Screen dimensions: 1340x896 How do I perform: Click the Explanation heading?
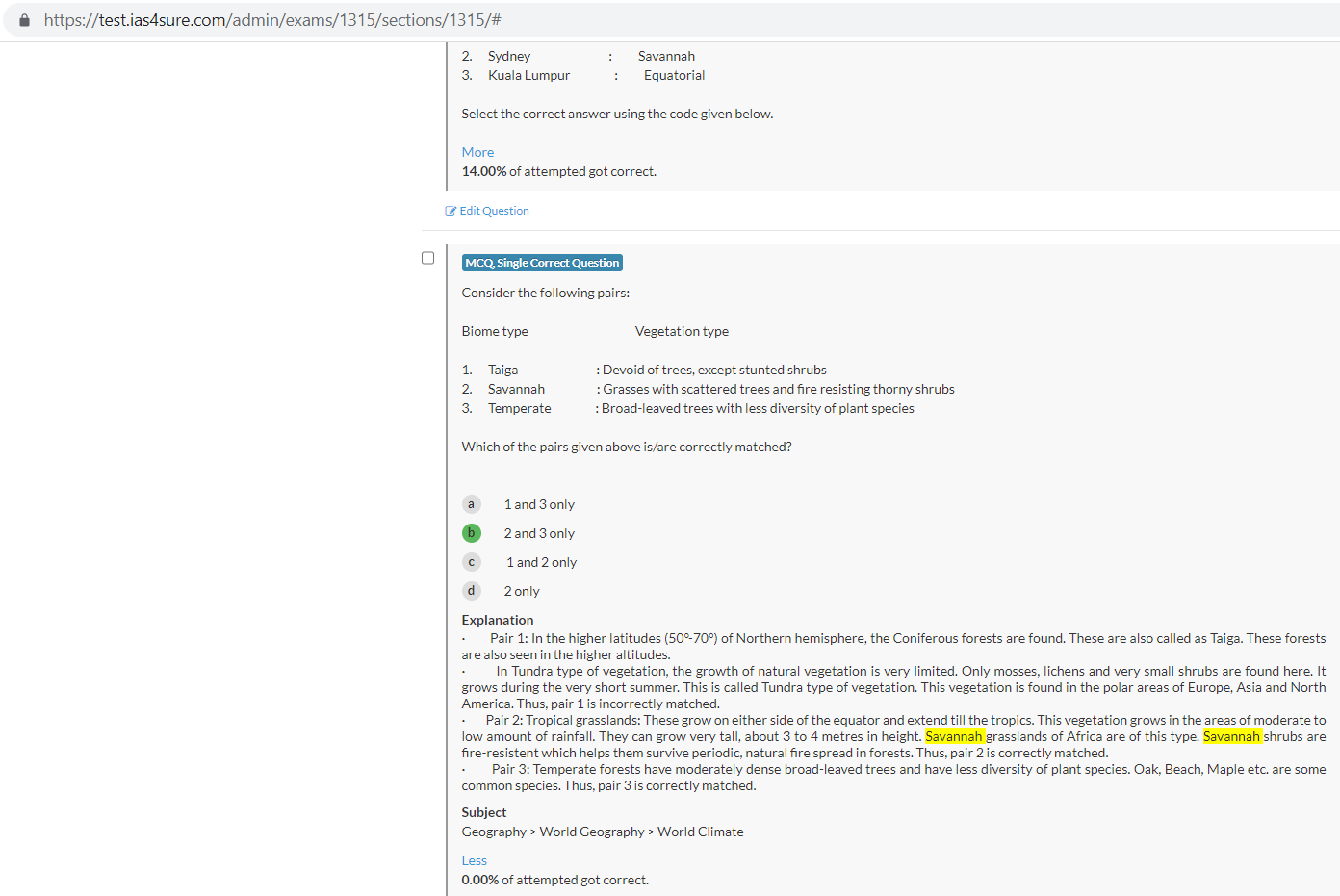click(497, 620)
